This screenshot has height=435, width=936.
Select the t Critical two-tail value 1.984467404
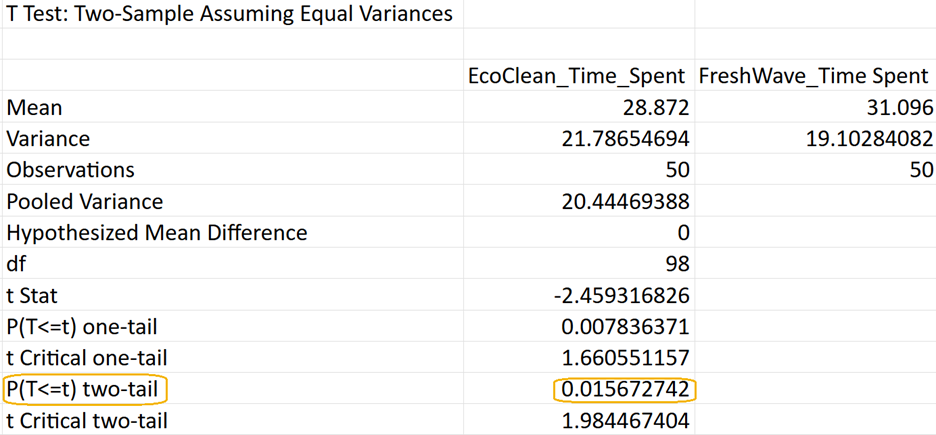(x=625, y=421)
